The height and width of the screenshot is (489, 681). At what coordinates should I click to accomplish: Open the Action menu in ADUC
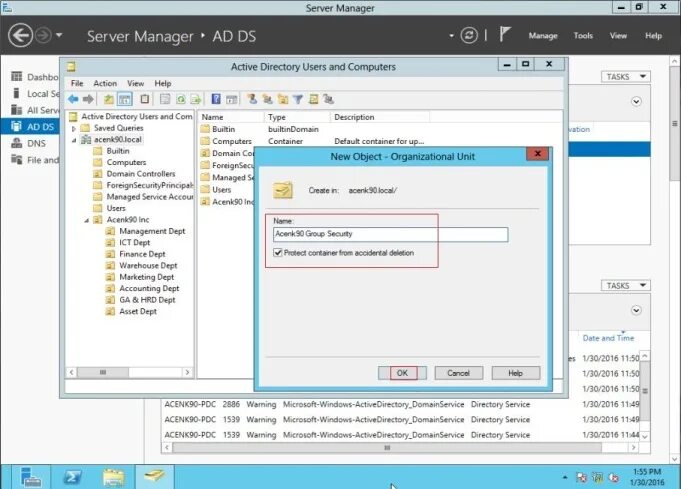[105, 83]
